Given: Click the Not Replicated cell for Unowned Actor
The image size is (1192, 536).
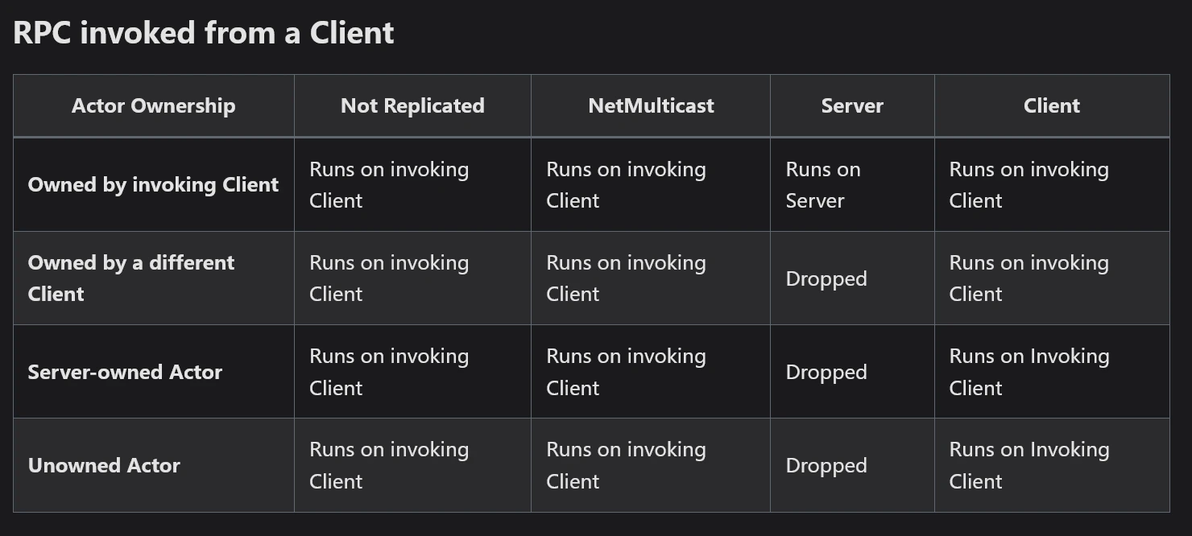Looking at the screenshot, I should (389, 465).
